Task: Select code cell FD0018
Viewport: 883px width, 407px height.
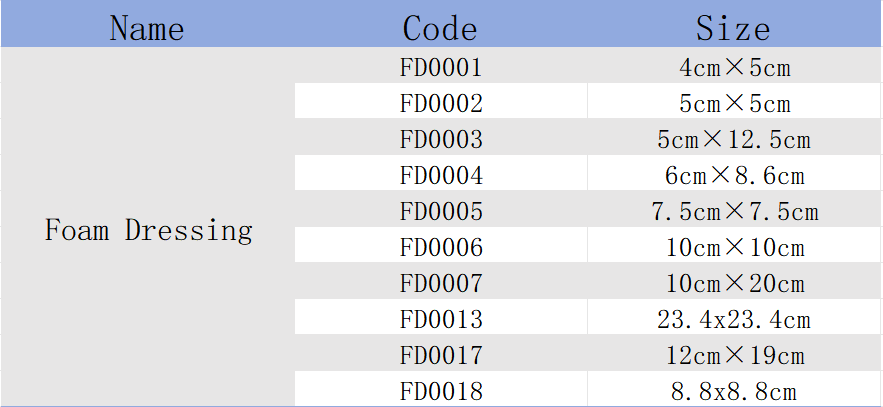Action: pyautogui.click(x=441, y=388)
